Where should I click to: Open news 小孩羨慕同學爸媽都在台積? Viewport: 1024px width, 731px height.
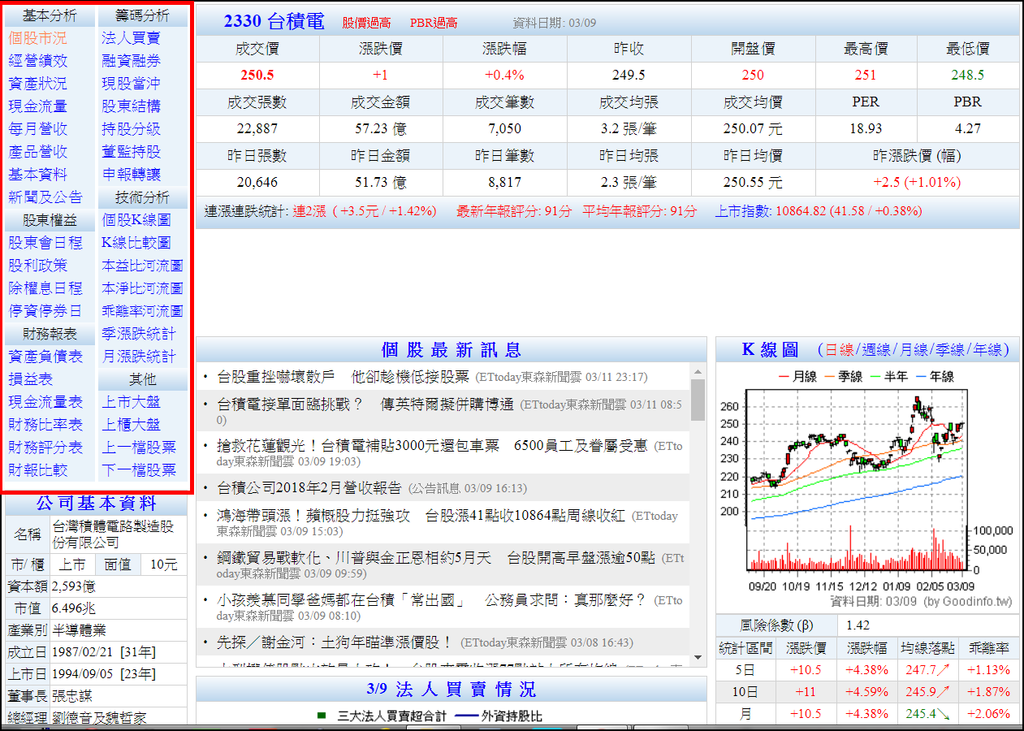[x=431, y=600]
